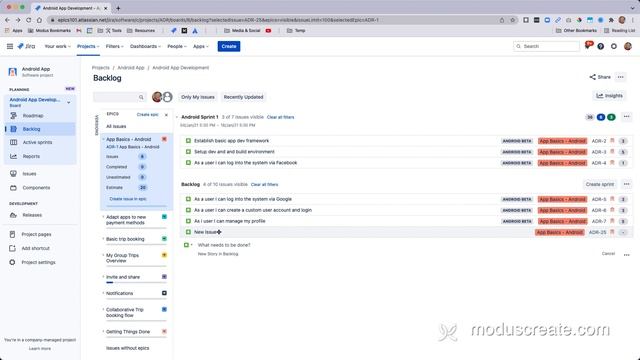This screenshot has width=640, height=360.
Task: Open the Jira app switcher grid icon
Action: click(x=10, y=47)
